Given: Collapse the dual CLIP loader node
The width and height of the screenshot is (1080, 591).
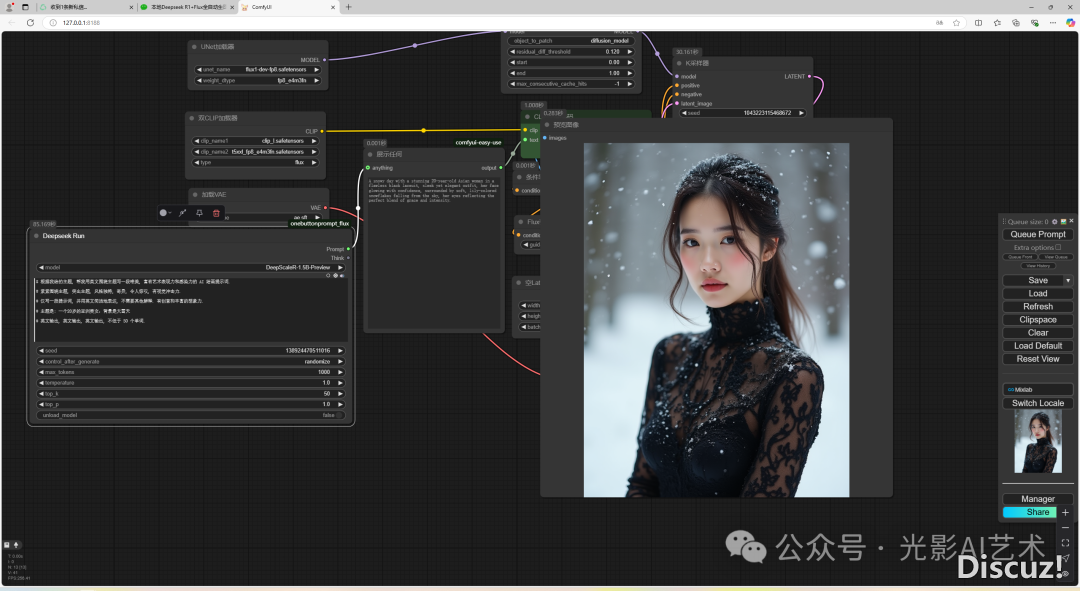Looking at the screenshot, I should (x=192, y=118).
